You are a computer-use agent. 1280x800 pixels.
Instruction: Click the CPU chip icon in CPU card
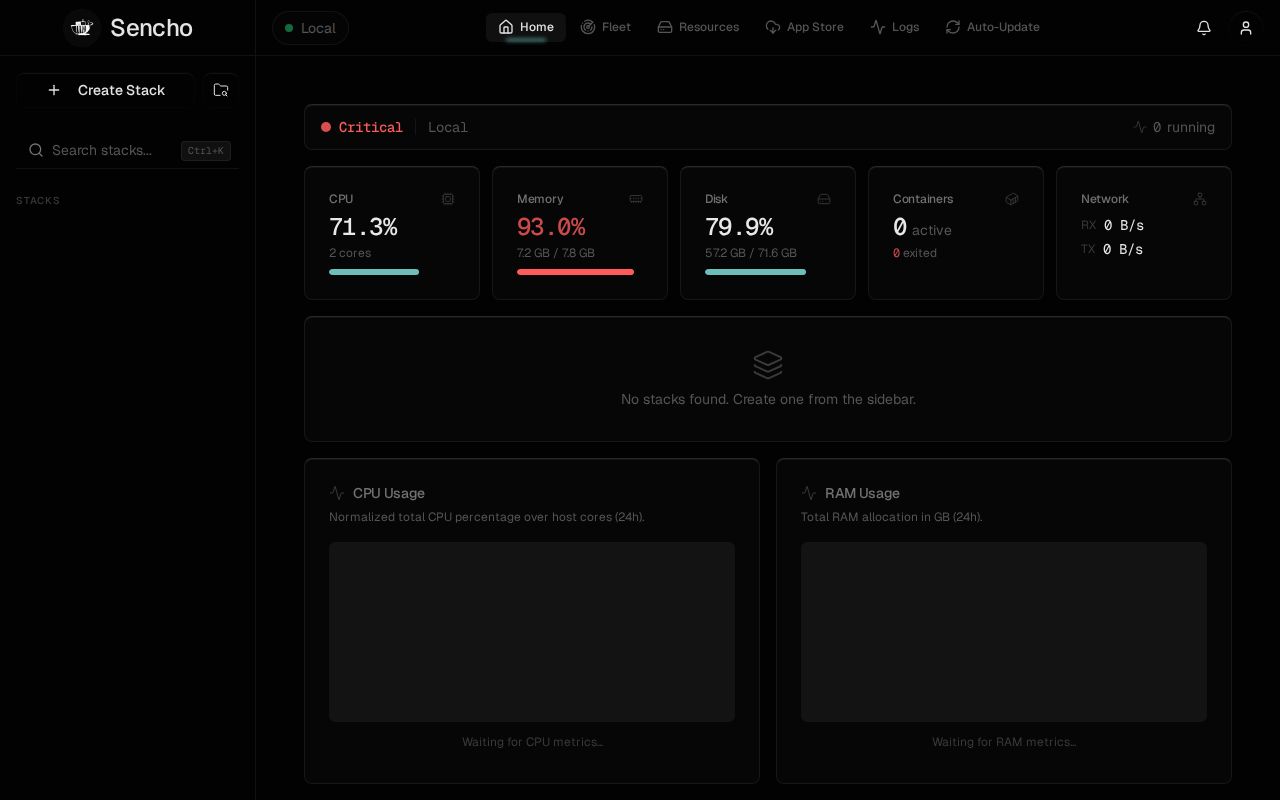448,199
